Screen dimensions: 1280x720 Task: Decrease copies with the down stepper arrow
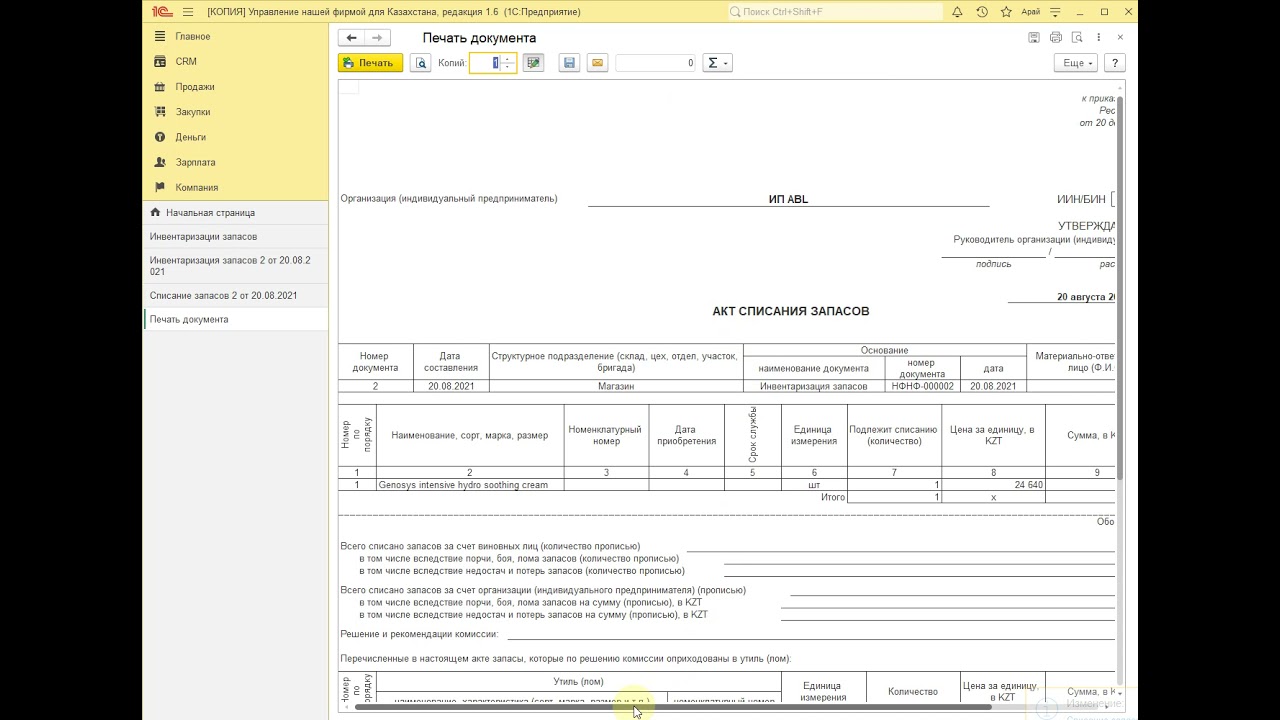pos(508,68)
